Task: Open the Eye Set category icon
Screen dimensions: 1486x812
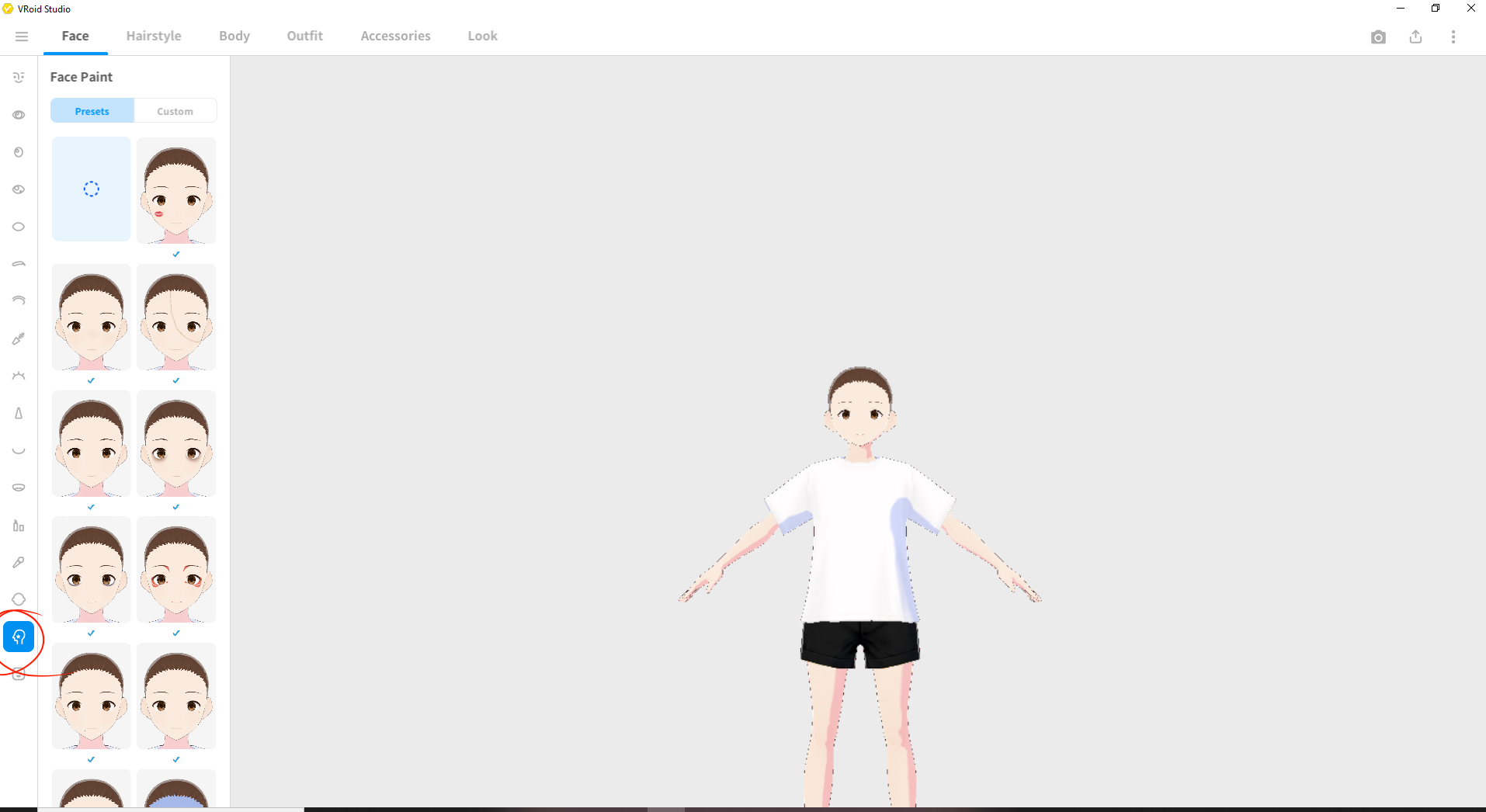Action: click(x=19, y=115)
